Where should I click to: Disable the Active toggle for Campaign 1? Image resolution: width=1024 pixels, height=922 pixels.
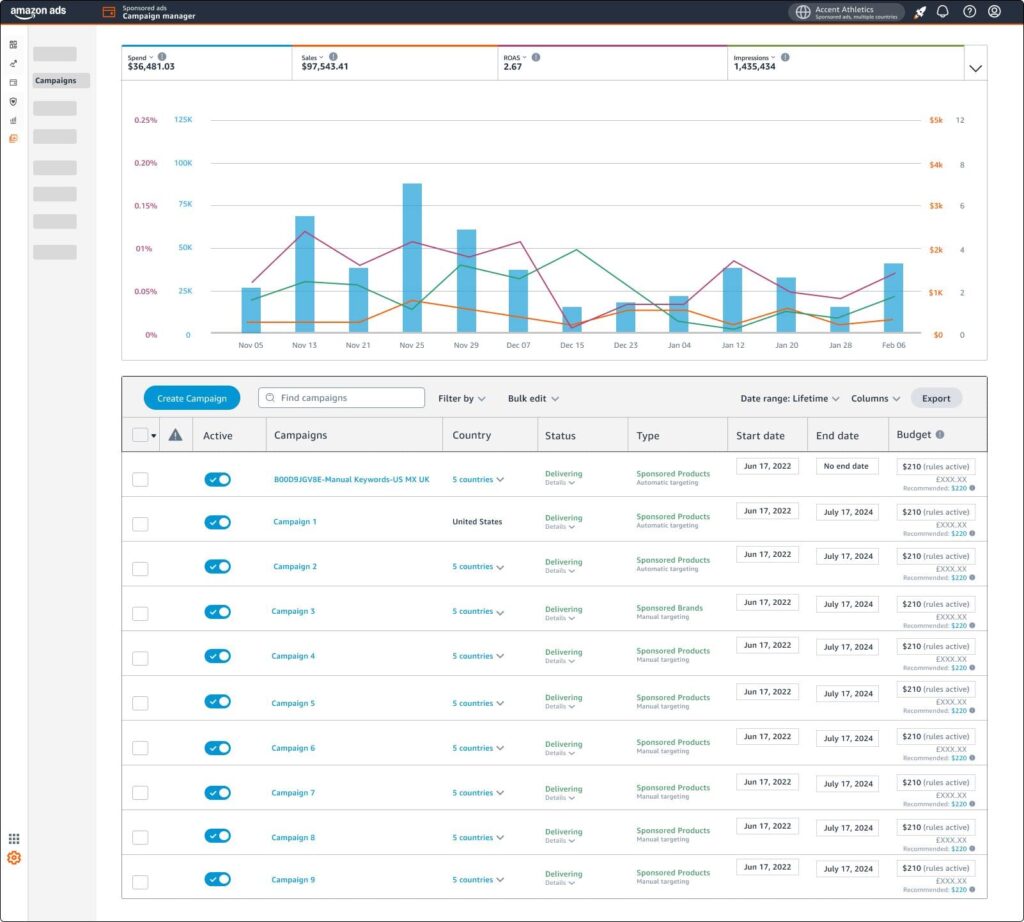pyautogui.click(x=217, y=521)
